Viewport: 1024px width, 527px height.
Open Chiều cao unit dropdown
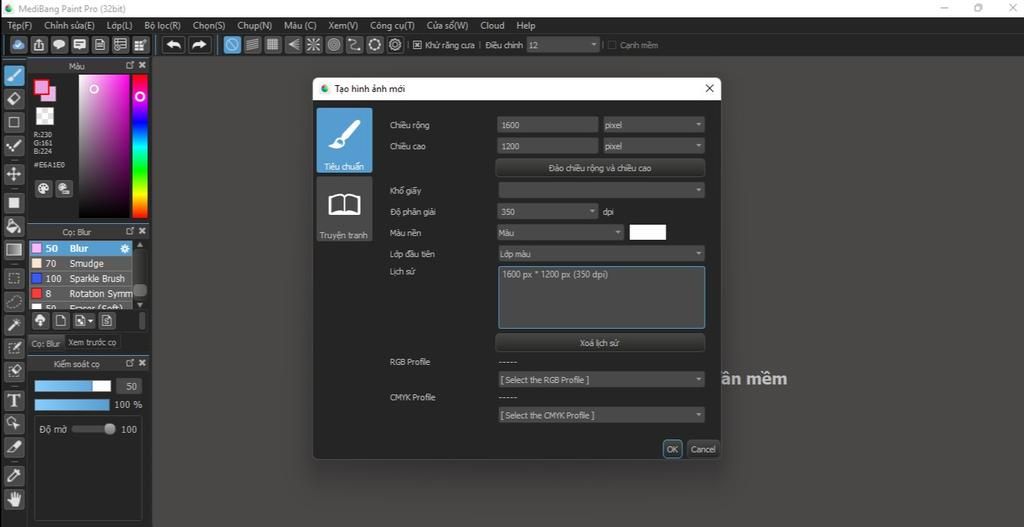[654, 146]
